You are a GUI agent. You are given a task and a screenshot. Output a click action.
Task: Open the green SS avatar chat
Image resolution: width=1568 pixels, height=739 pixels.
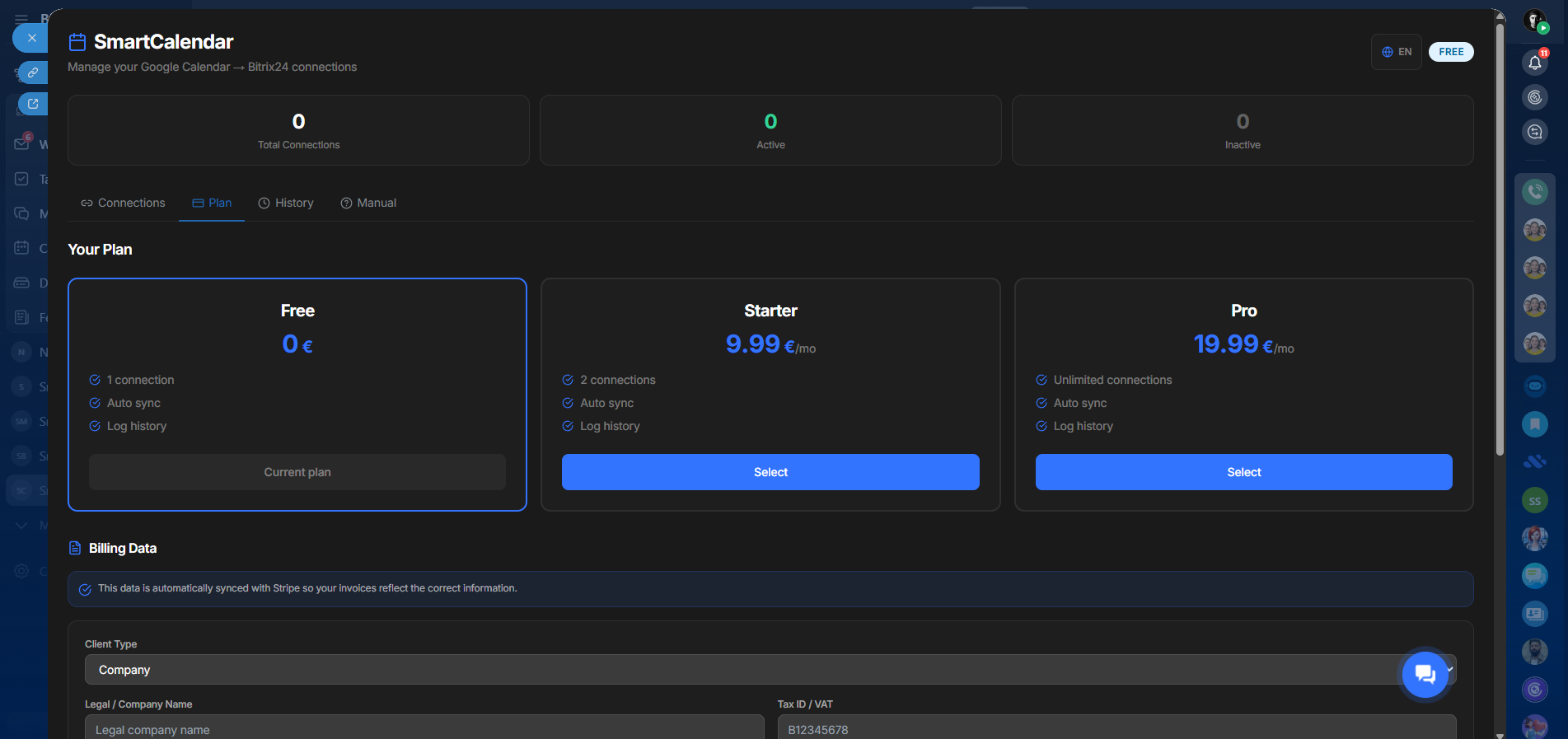pos(1534,501)
